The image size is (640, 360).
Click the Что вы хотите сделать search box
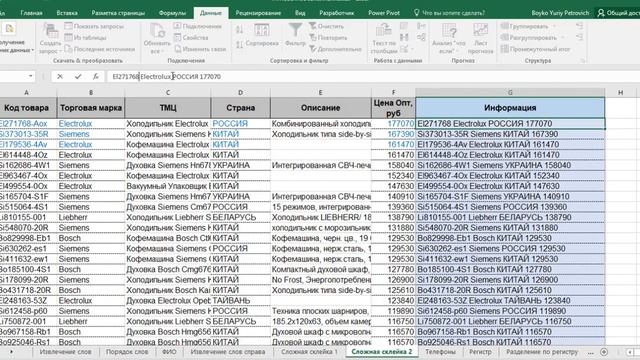coord(449,13)
